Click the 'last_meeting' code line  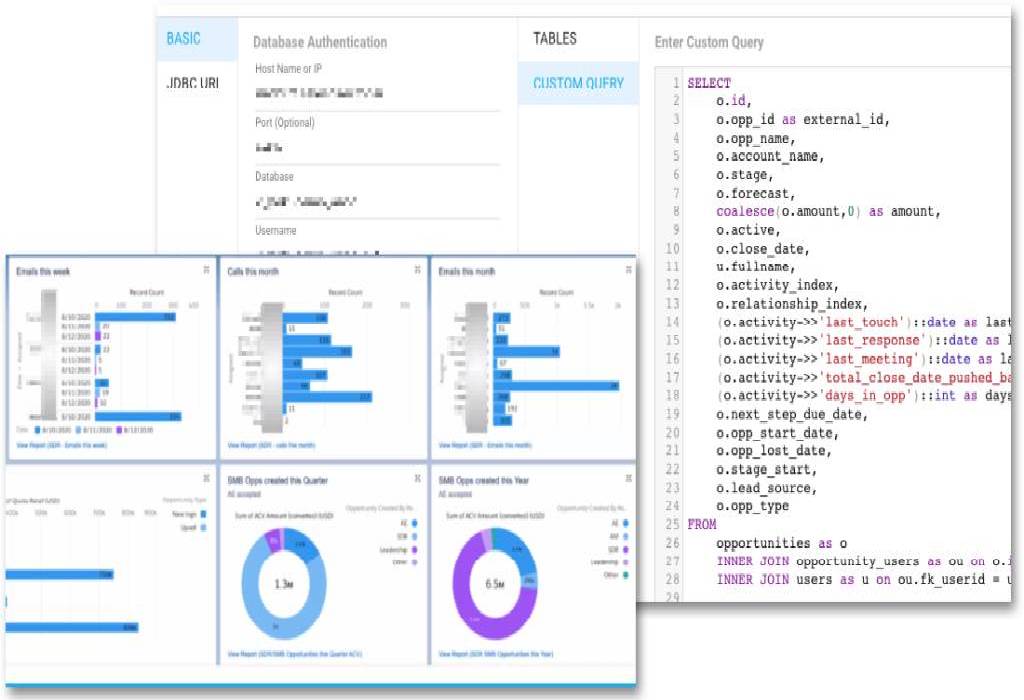863,358
